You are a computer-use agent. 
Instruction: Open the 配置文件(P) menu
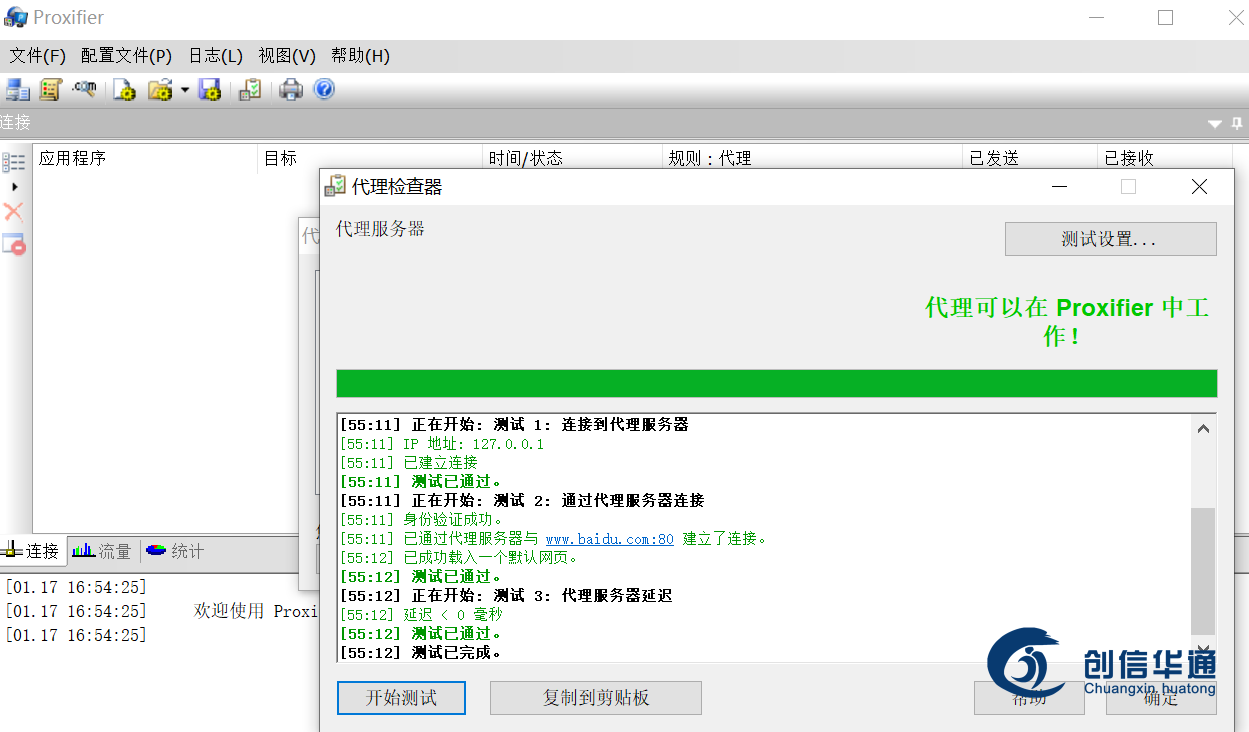tap(127, 56)
